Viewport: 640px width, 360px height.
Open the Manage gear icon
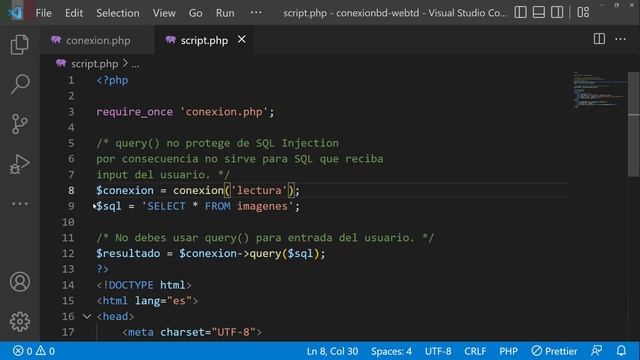(20, 322)
